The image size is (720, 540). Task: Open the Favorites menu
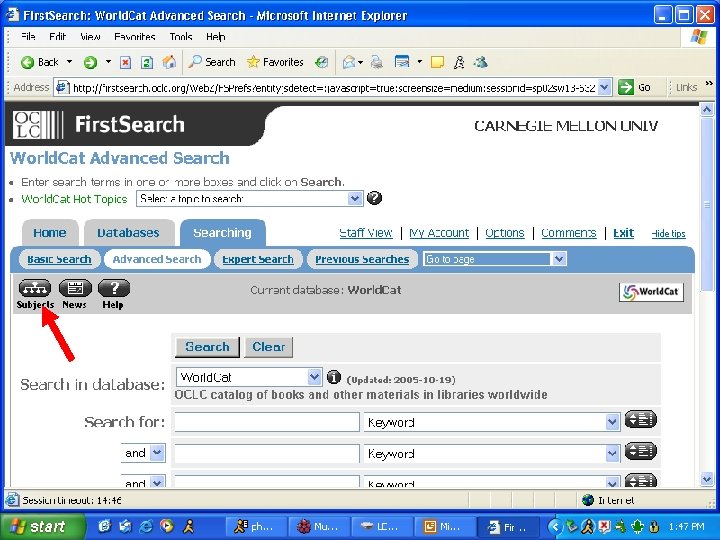[135, 37]
